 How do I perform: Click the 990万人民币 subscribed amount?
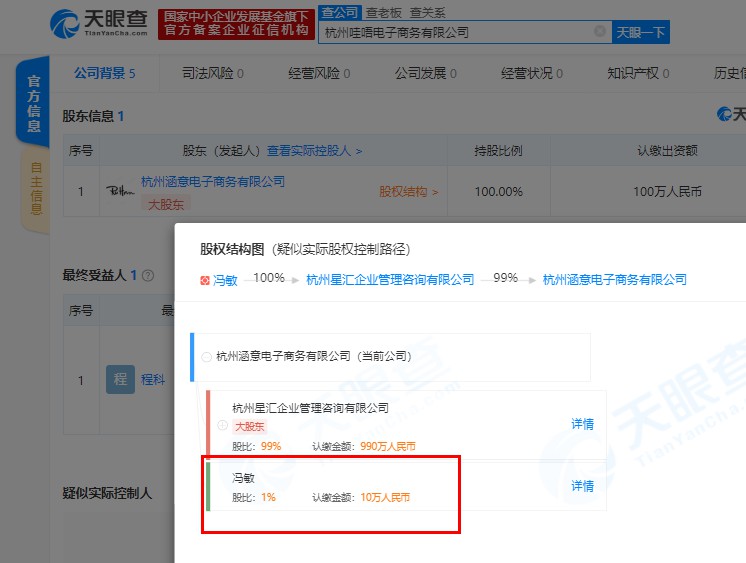point(388,446)
